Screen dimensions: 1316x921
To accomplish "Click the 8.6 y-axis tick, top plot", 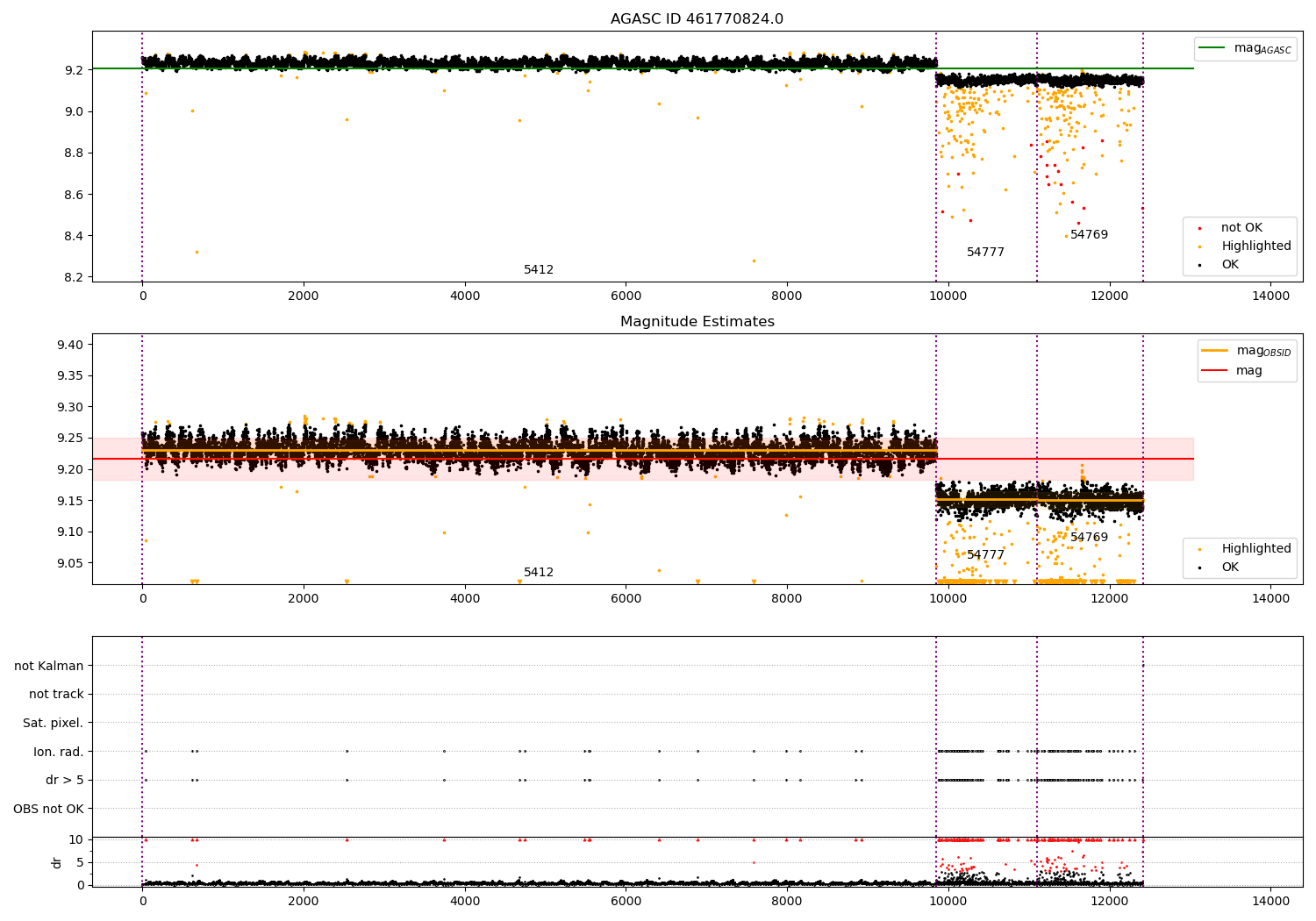I will click(x=74, y=195).
